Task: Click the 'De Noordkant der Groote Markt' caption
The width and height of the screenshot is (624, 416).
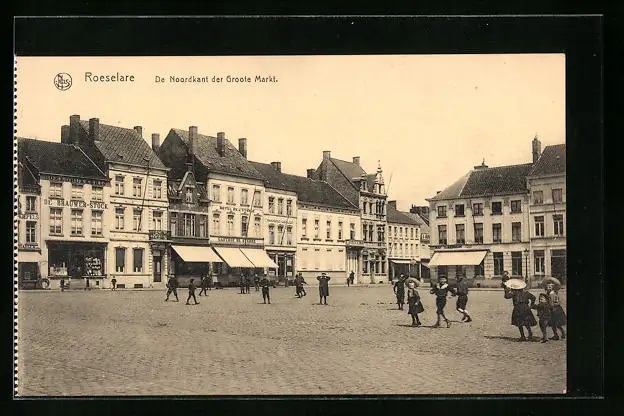Action: click(215, 79)
